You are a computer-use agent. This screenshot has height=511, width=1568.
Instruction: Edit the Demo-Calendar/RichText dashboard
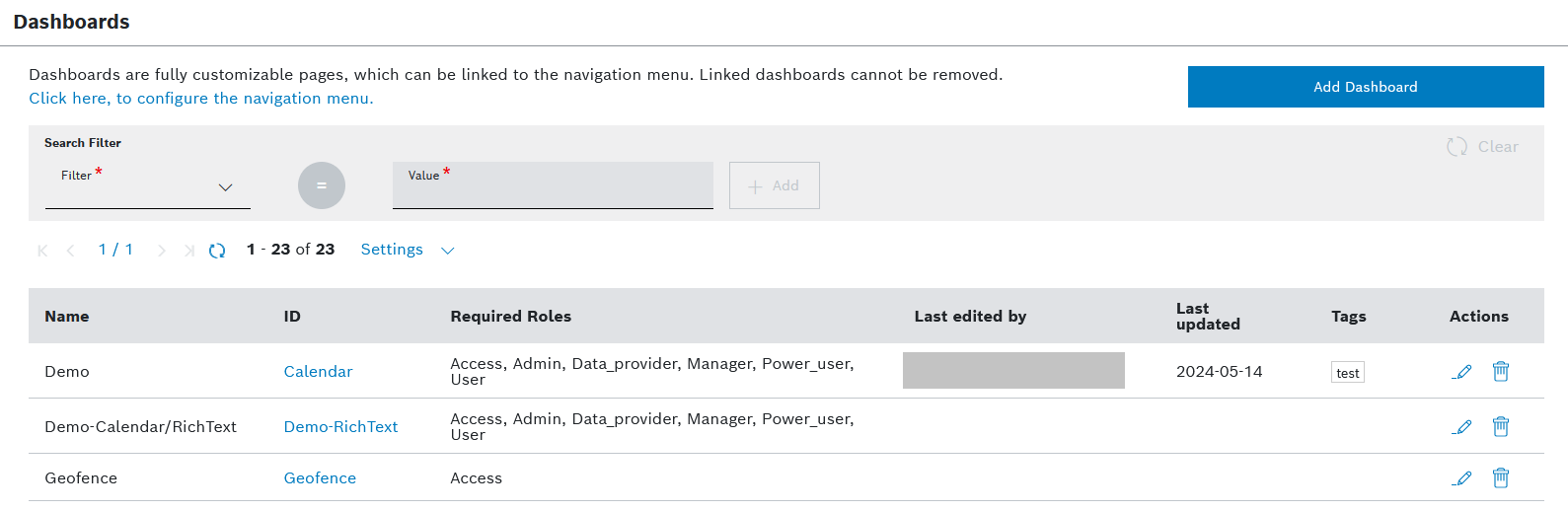[1462, 427]
